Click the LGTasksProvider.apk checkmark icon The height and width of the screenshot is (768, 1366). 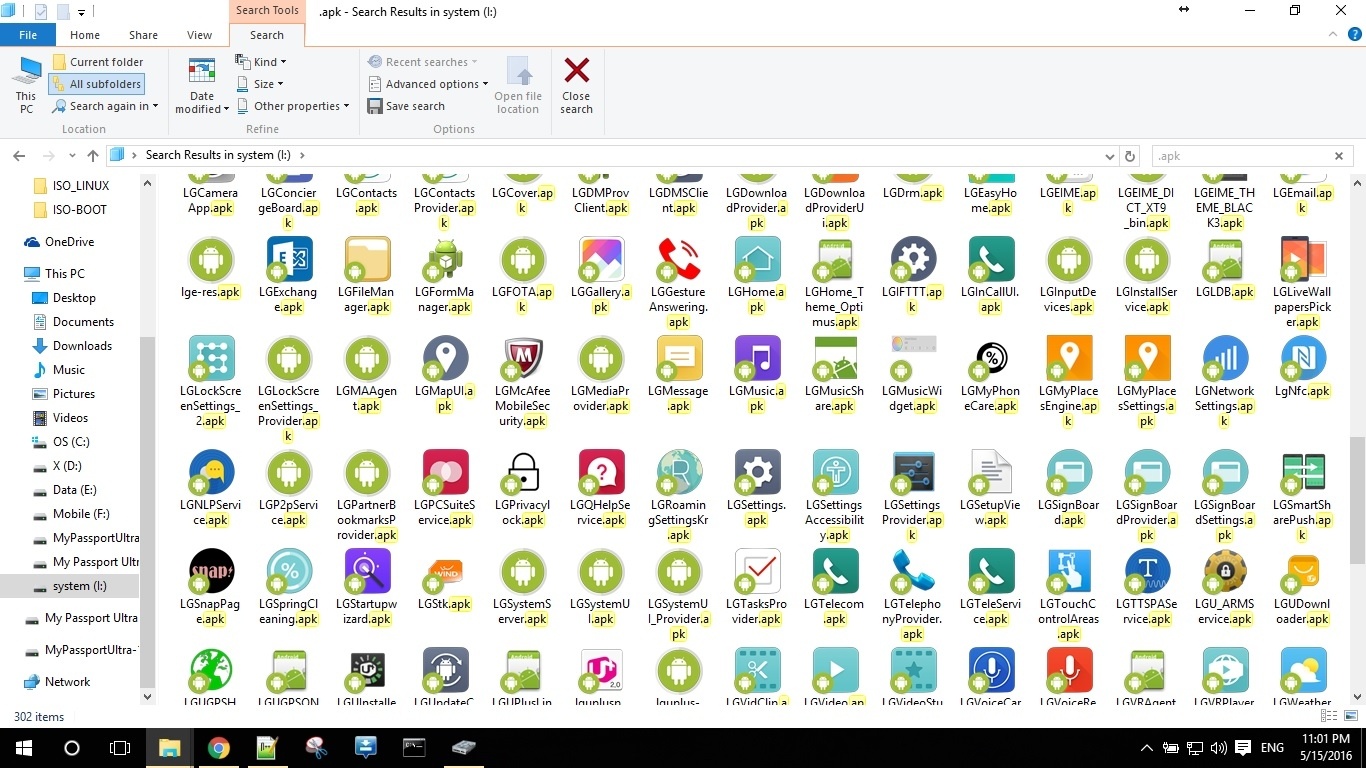(x=757, y=572)
